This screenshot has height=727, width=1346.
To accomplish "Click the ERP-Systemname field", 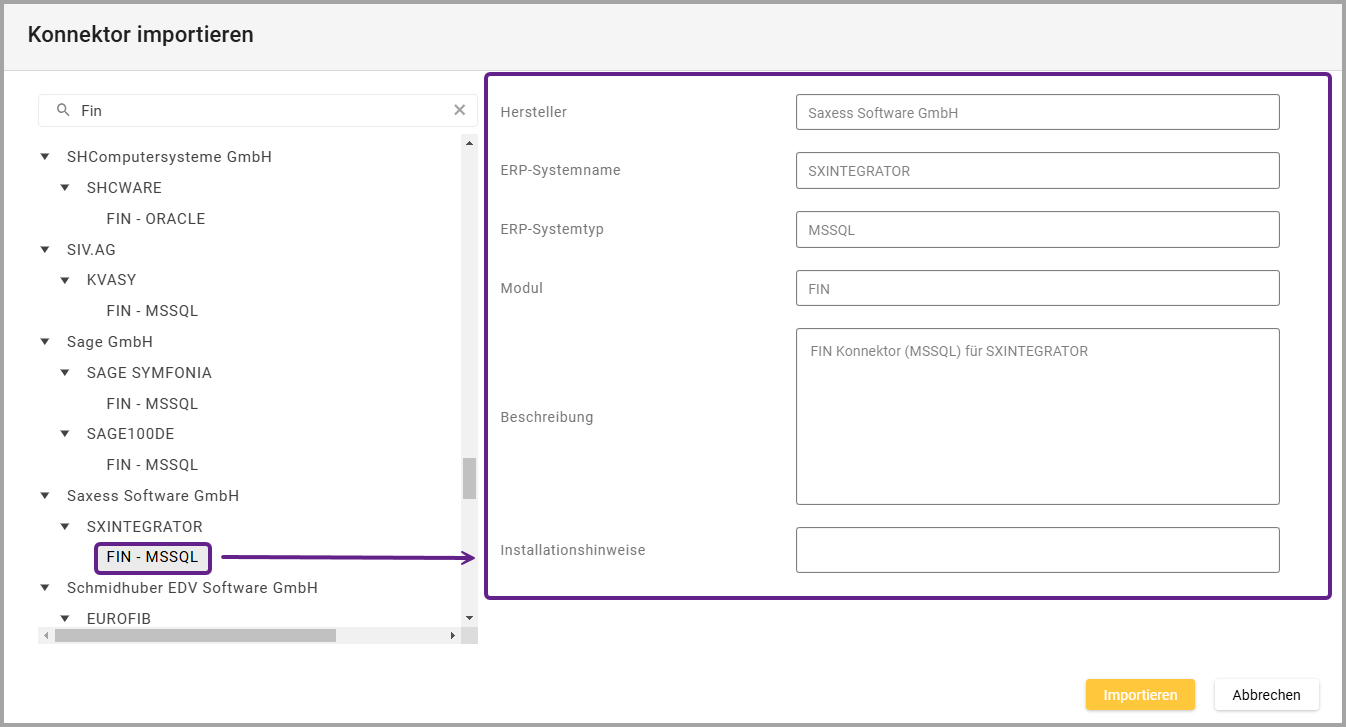I will 1037,171.
